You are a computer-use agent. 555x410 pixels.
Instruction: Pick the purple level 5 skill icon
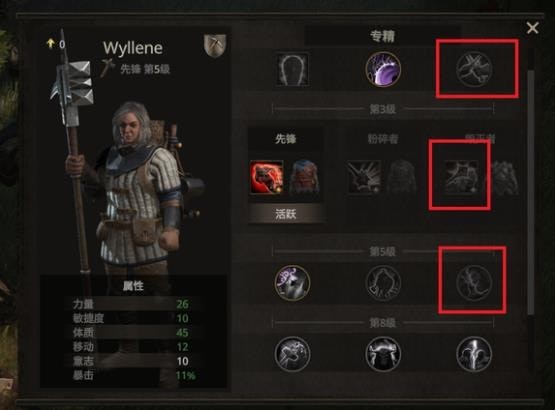(292, 283)
